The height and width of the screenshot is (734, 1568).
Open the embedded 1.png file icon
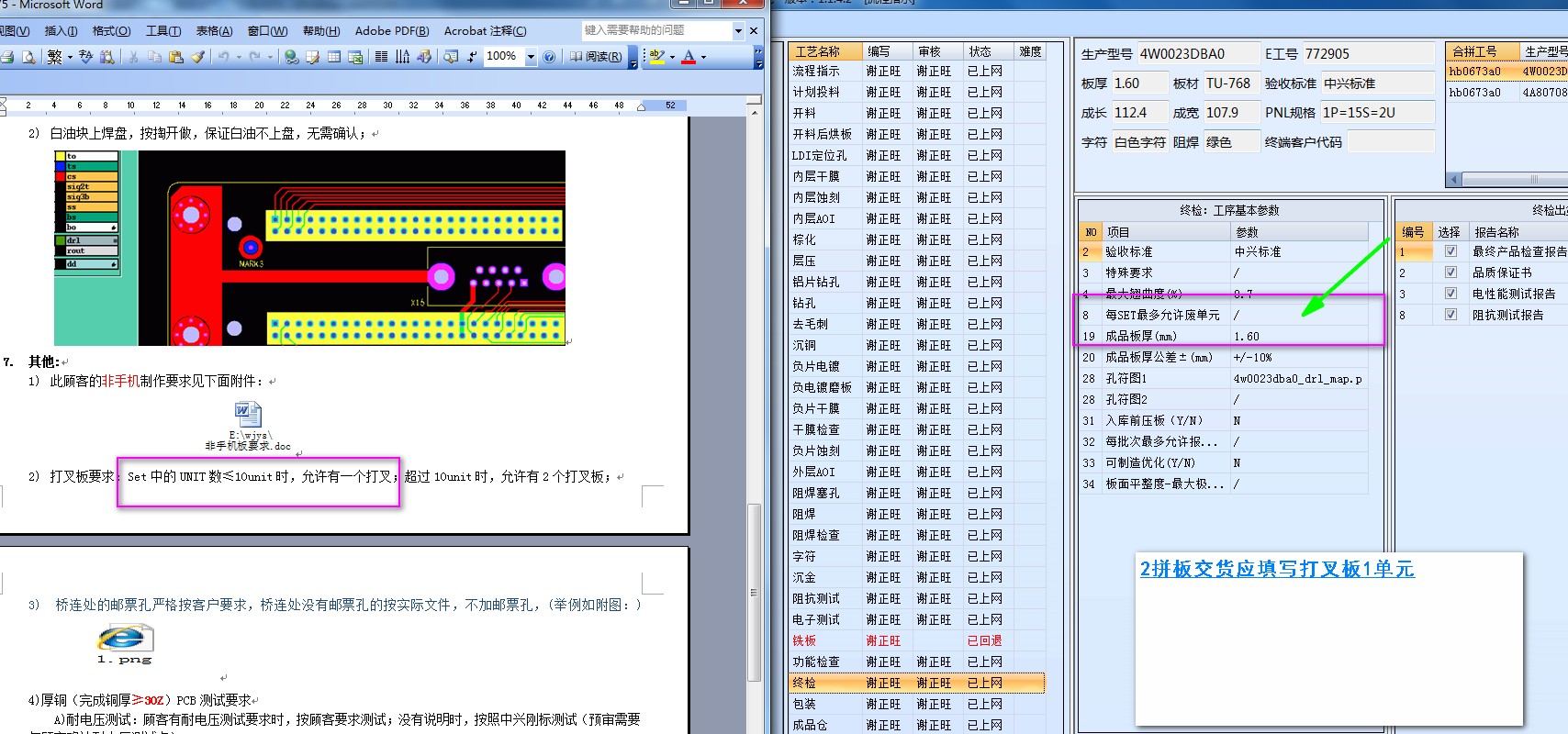point(125,637)
